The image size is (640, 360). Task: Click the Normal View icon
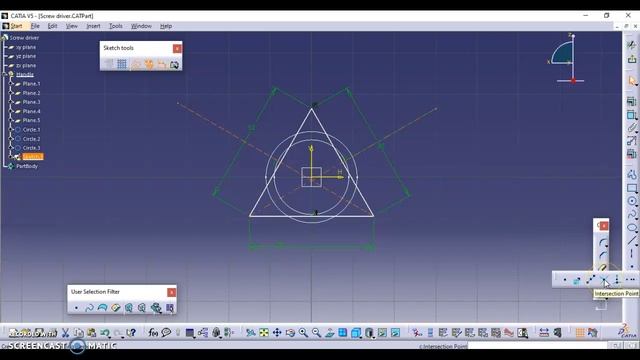(330, 333)
